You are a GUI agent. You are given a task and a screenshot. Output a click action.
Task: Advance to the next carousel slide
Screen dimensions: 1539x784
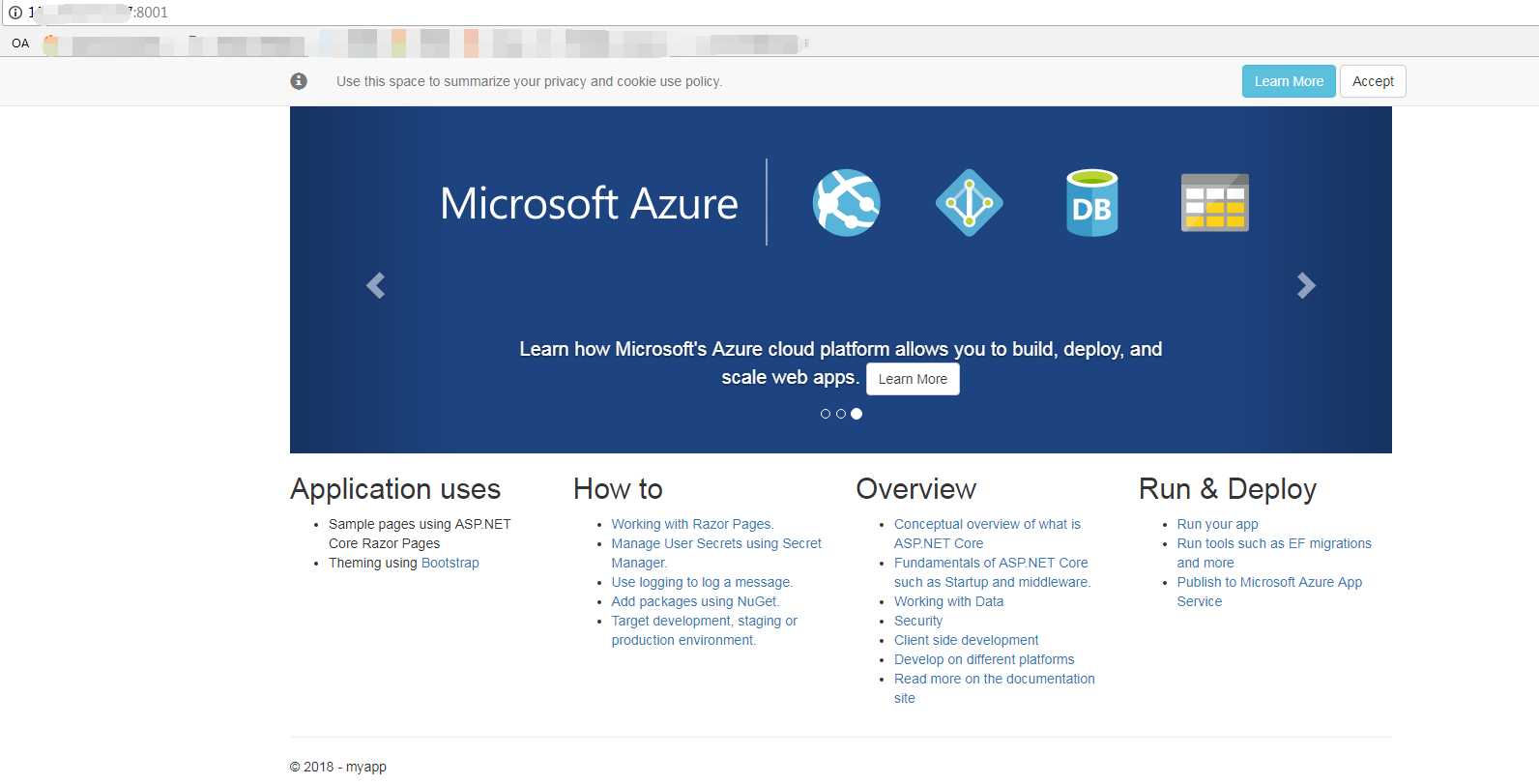click(x=1306, y=285)
